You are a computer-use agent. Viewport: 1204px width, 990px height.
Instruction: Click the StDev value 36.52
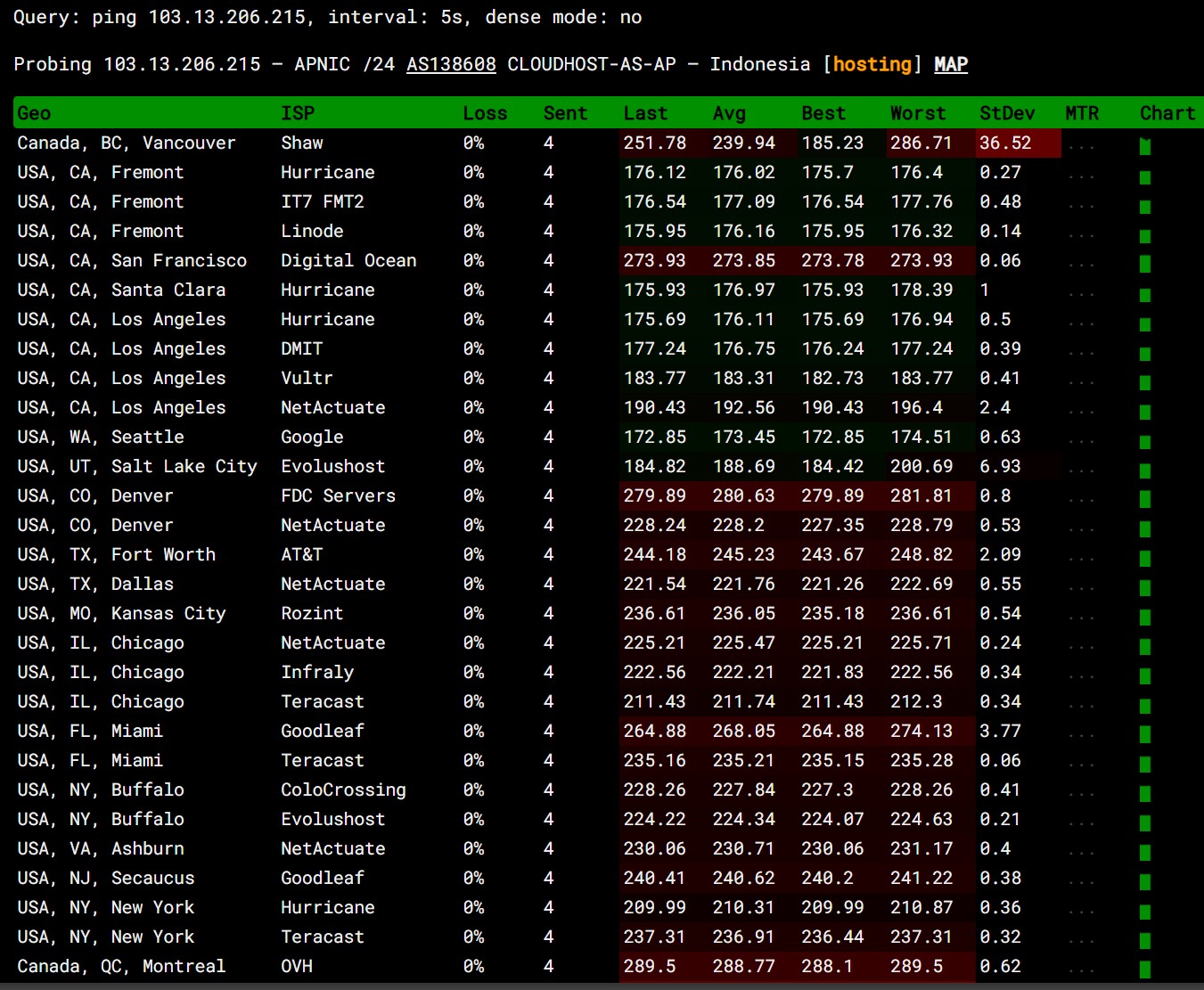1005,143
